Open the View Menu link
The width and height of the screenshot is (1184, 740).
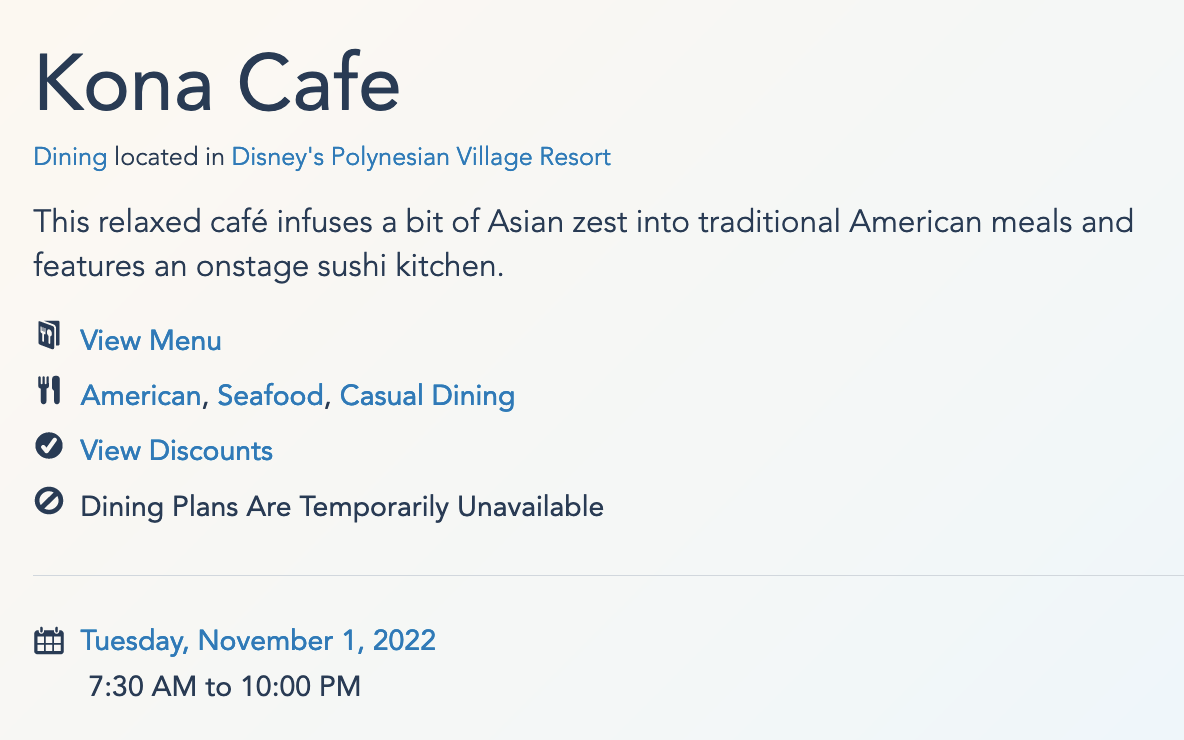click(x=151, y=341)
